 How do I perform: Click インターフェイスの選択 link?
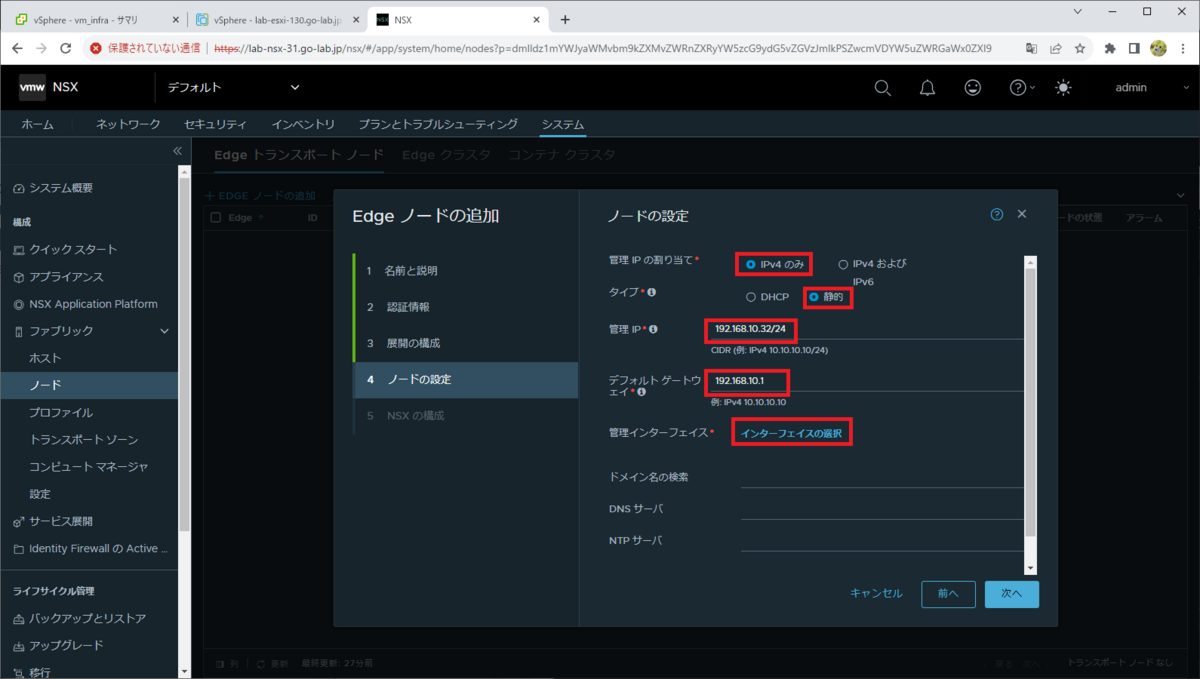tap(791, 433)
